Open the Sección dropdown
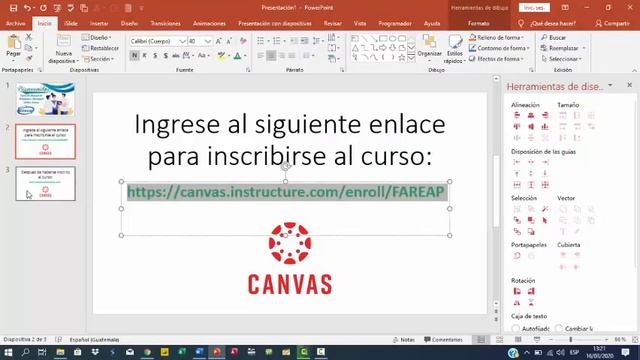640x360 pixels. pyautogui.click(x=98, y=59)
